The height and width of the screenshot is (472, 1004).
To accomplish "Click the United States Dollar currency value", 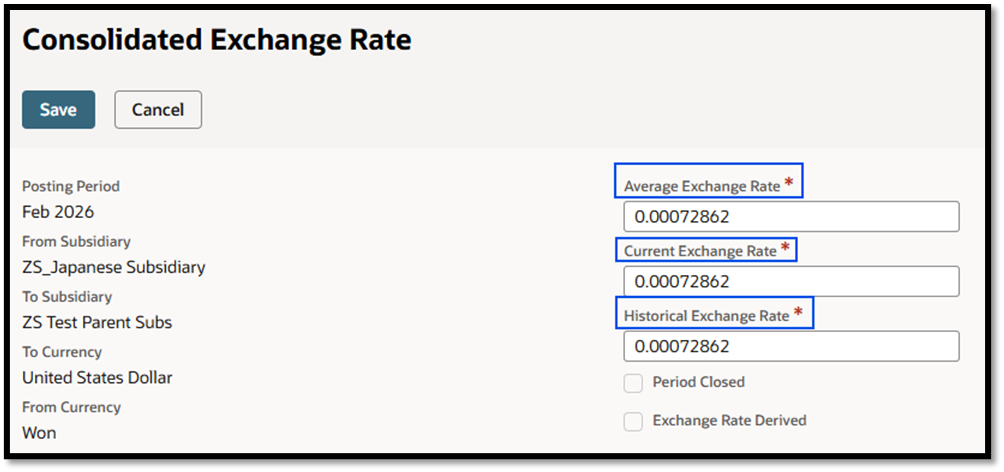I will (97, 378).
